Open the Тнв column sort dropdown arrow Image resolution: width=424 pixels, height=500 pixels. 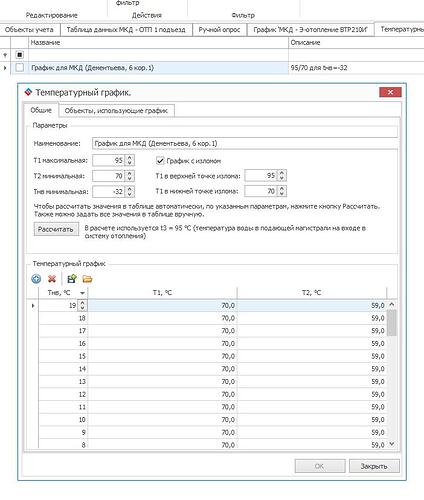[x=82, y=293]
